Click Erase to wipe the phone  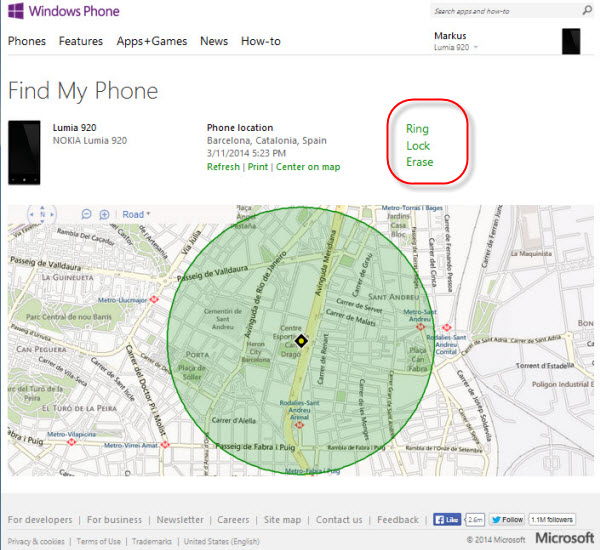[x=419, y=162]
